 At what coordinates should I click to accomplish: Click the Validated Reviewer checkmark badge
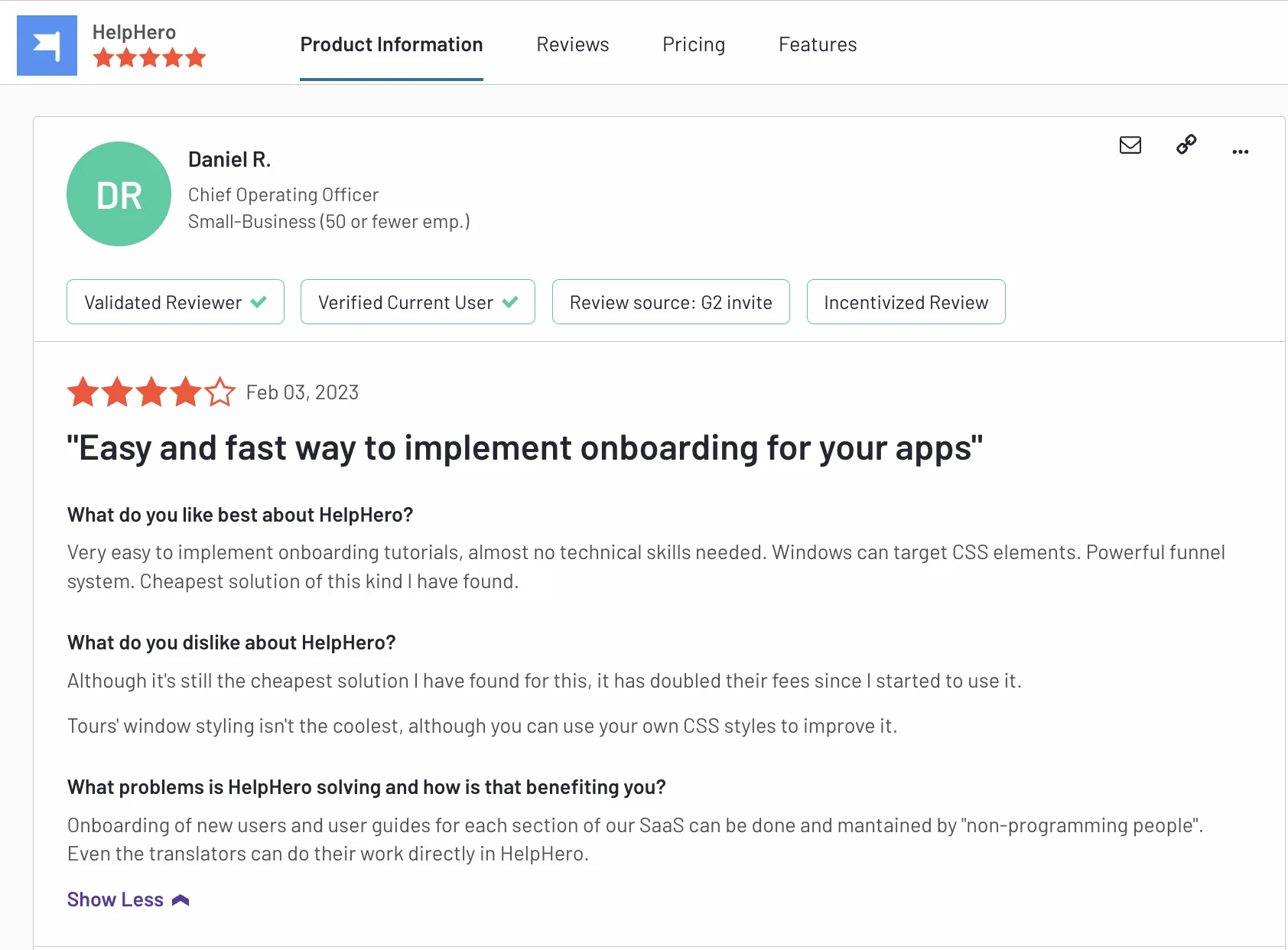coord(175,302)
